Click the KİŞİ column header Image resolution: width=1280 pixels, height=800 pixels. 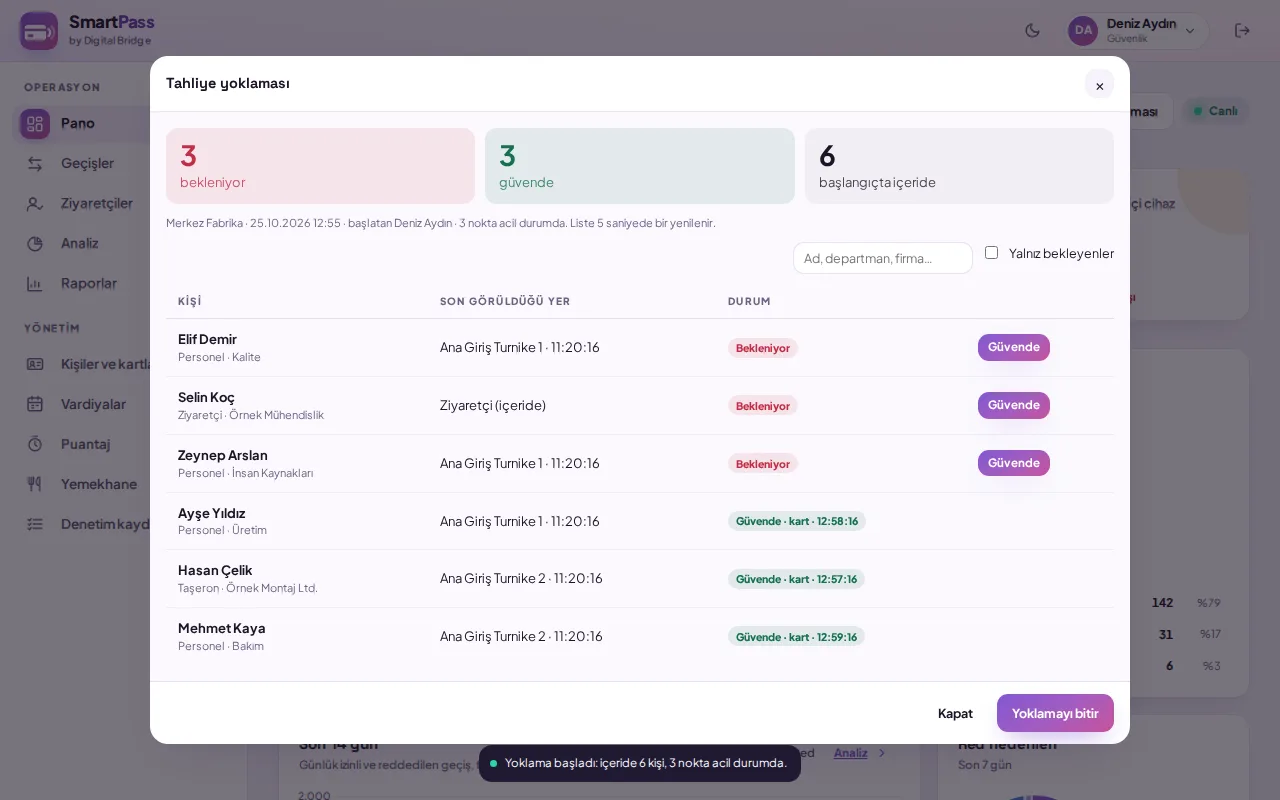190,301
